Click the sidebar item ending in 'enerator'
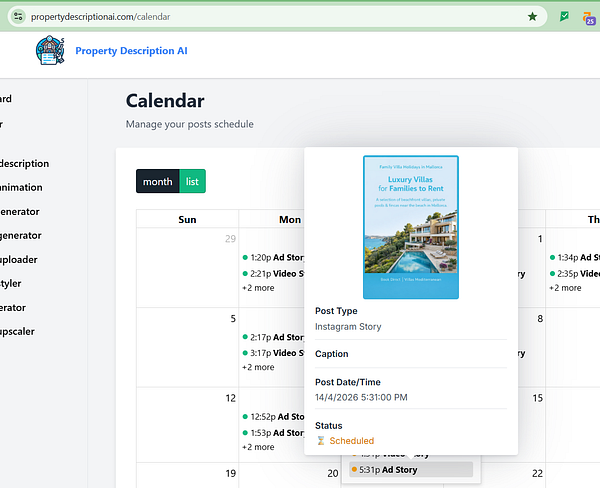Viewport: 600px width, 488px height. (x=20, y=211)
